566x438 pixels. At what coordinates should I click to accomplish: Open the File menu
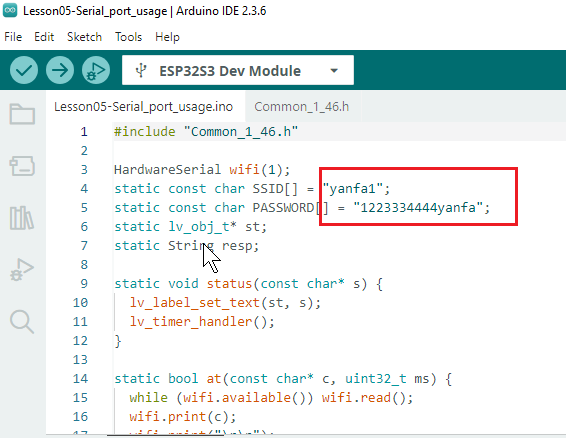point(13,37)
